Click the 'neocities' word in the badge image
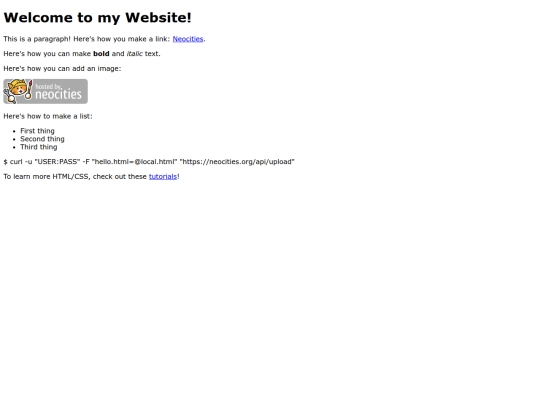This screenshot has width=540, height=405. tap(58, 94)
